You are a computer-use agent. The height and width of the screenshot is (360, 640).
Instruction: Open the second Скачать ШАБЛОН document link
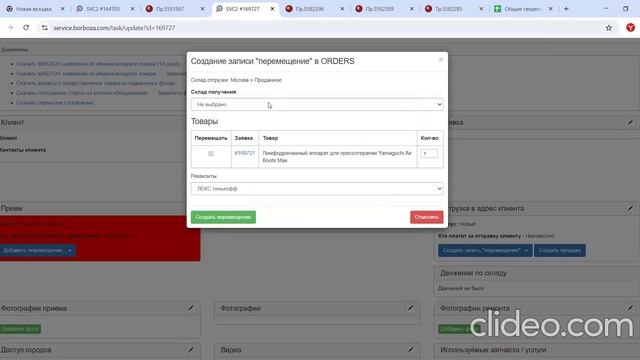coord(86,74)
